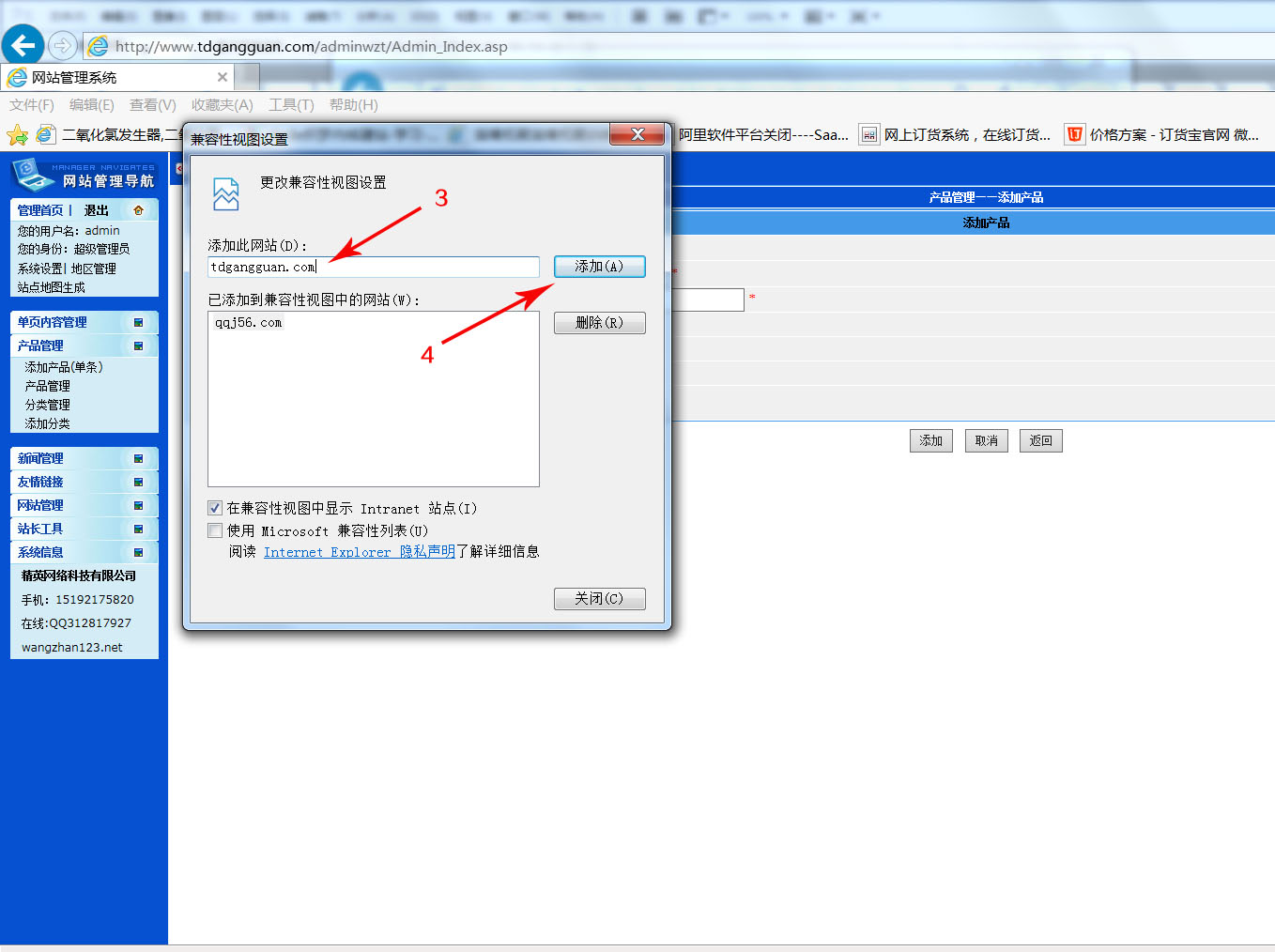Open the 网上订货系统 bookmark icon

click(x=869, y=135)
